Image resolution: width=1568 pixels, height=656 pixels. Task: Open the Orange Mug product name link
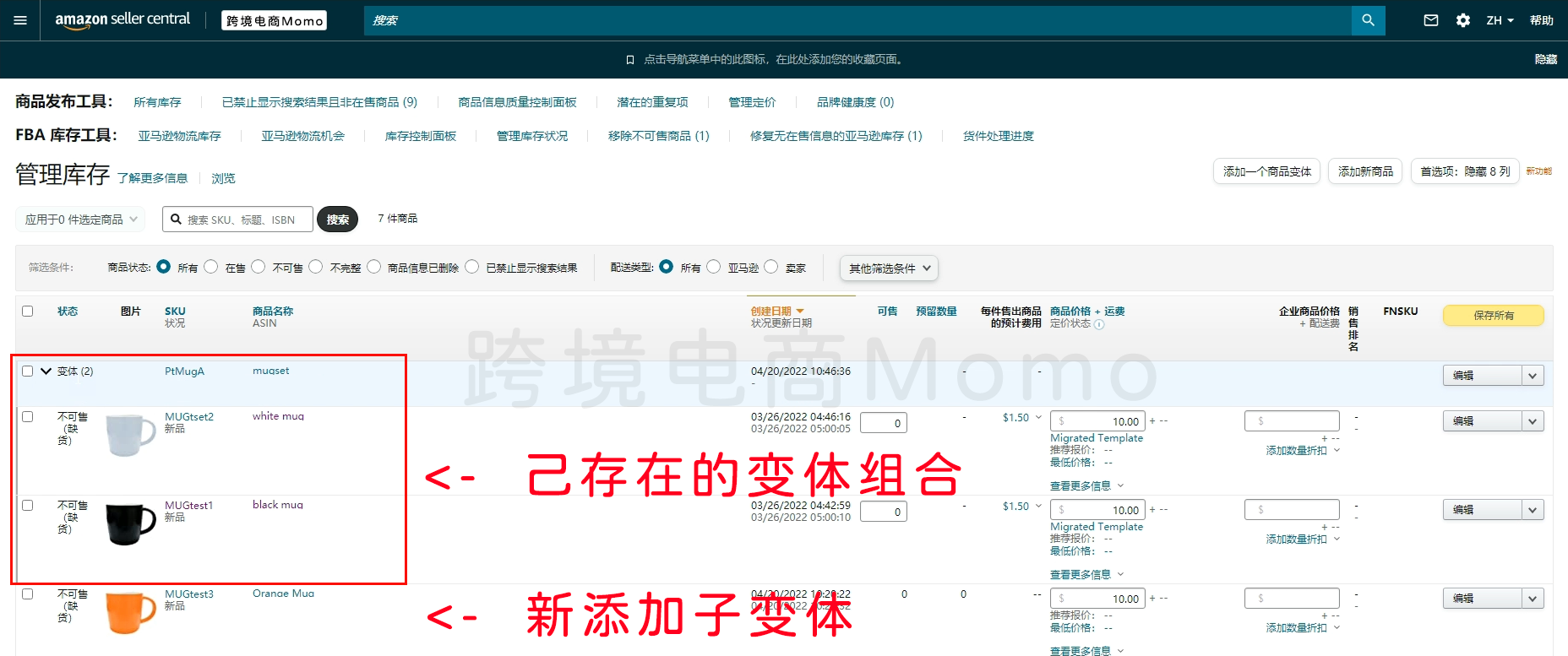tap(283, 594)
